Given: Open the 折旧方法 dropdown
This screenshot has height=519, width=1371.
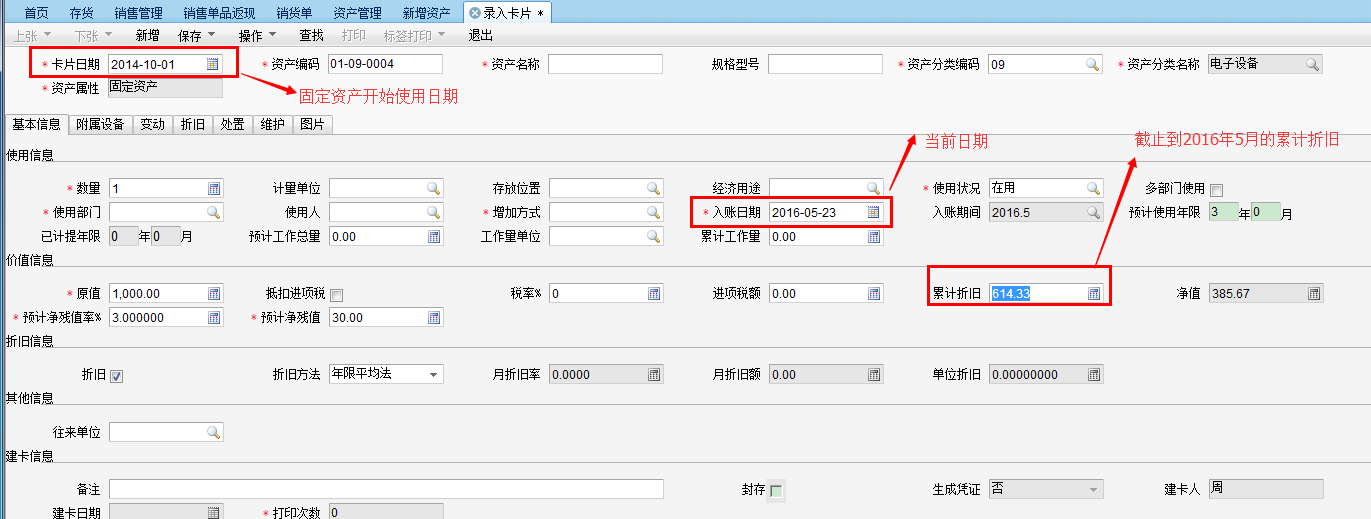Looking at the screenshot, I should click(434, 374).
